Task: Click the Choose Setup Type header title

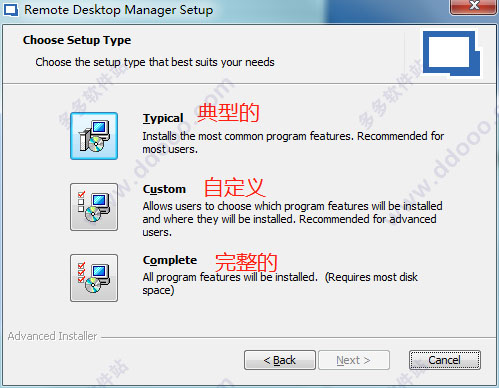Action: pyautogui.click(x=77, y=40)
